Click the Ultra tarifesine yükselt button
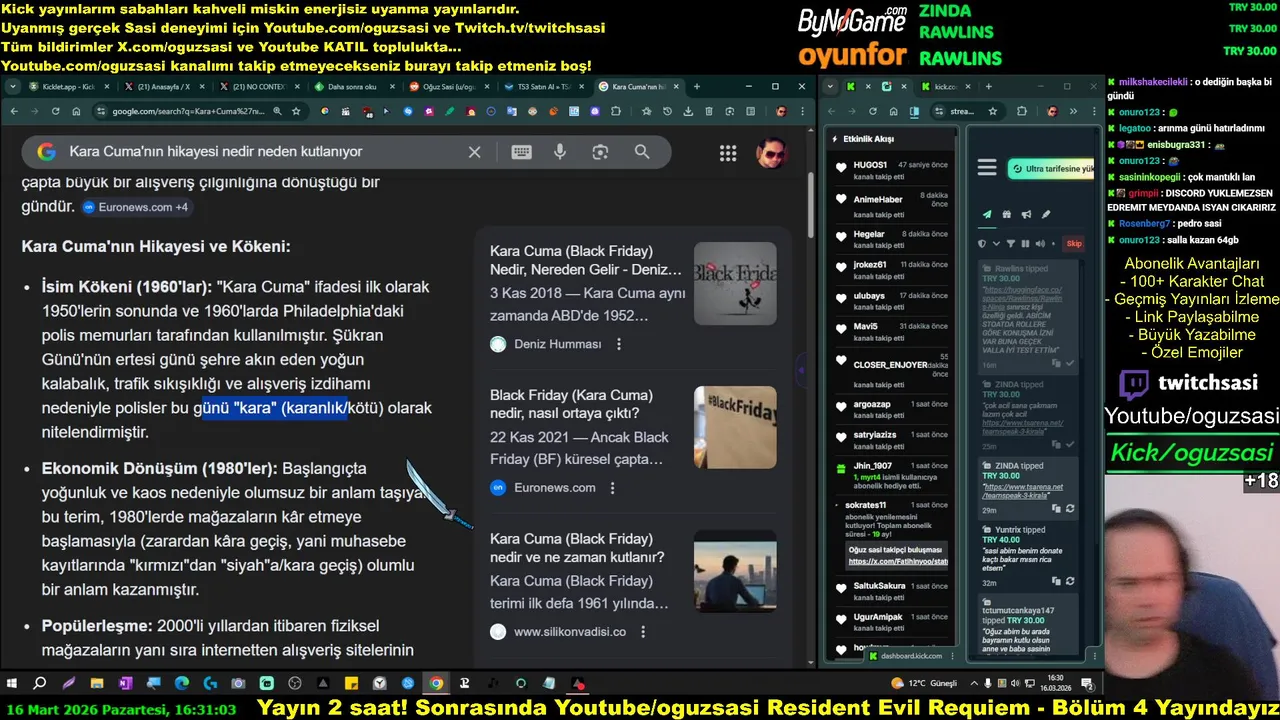This screenshot has width=1280, height=720. (x=1051, y=169)
